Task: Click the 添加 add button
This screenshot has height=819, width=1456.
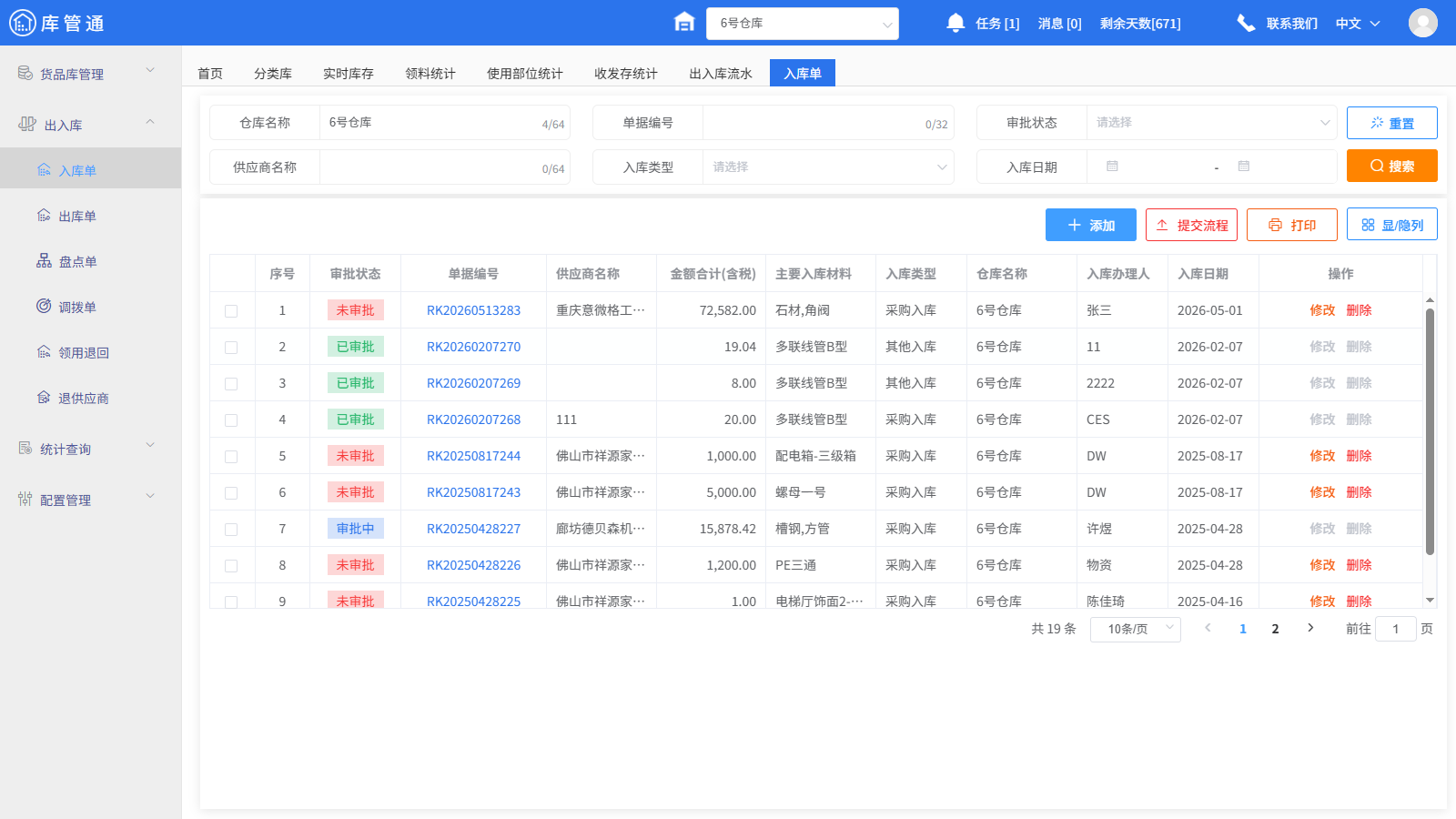Action: pyautogui.click(x=1091, y=225)
